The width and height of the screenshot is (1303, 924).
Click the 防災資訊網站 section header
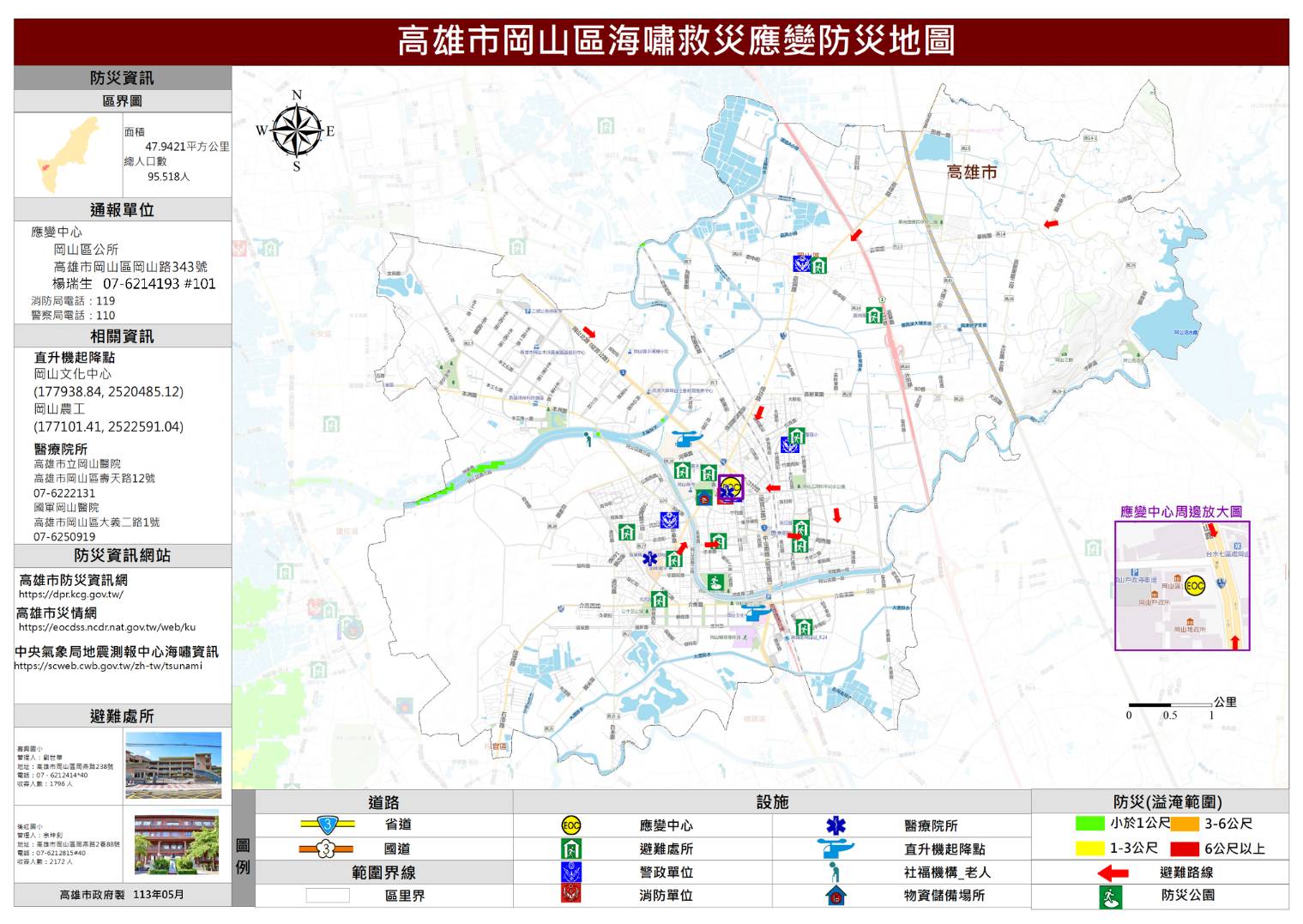pos(122,556)
